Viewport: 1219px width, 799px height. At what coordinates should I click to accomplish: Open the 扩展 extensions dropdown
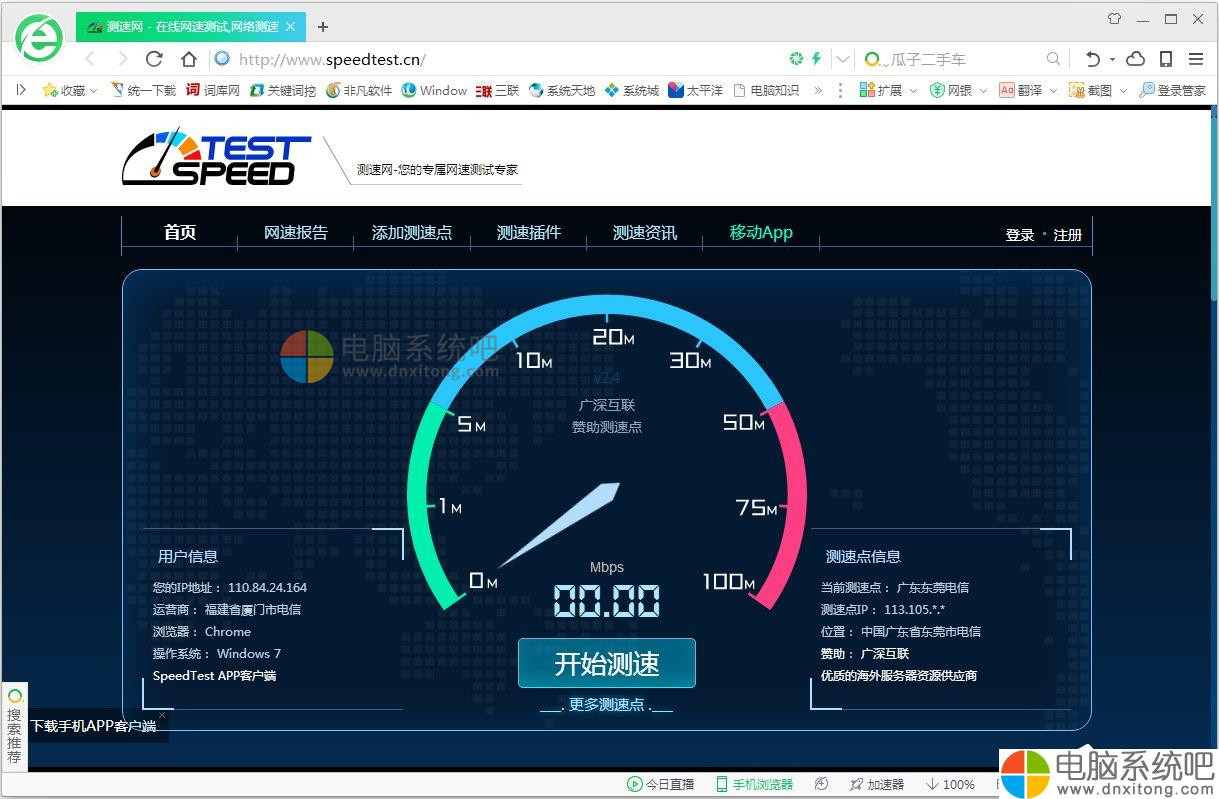(x=887, y=90)
